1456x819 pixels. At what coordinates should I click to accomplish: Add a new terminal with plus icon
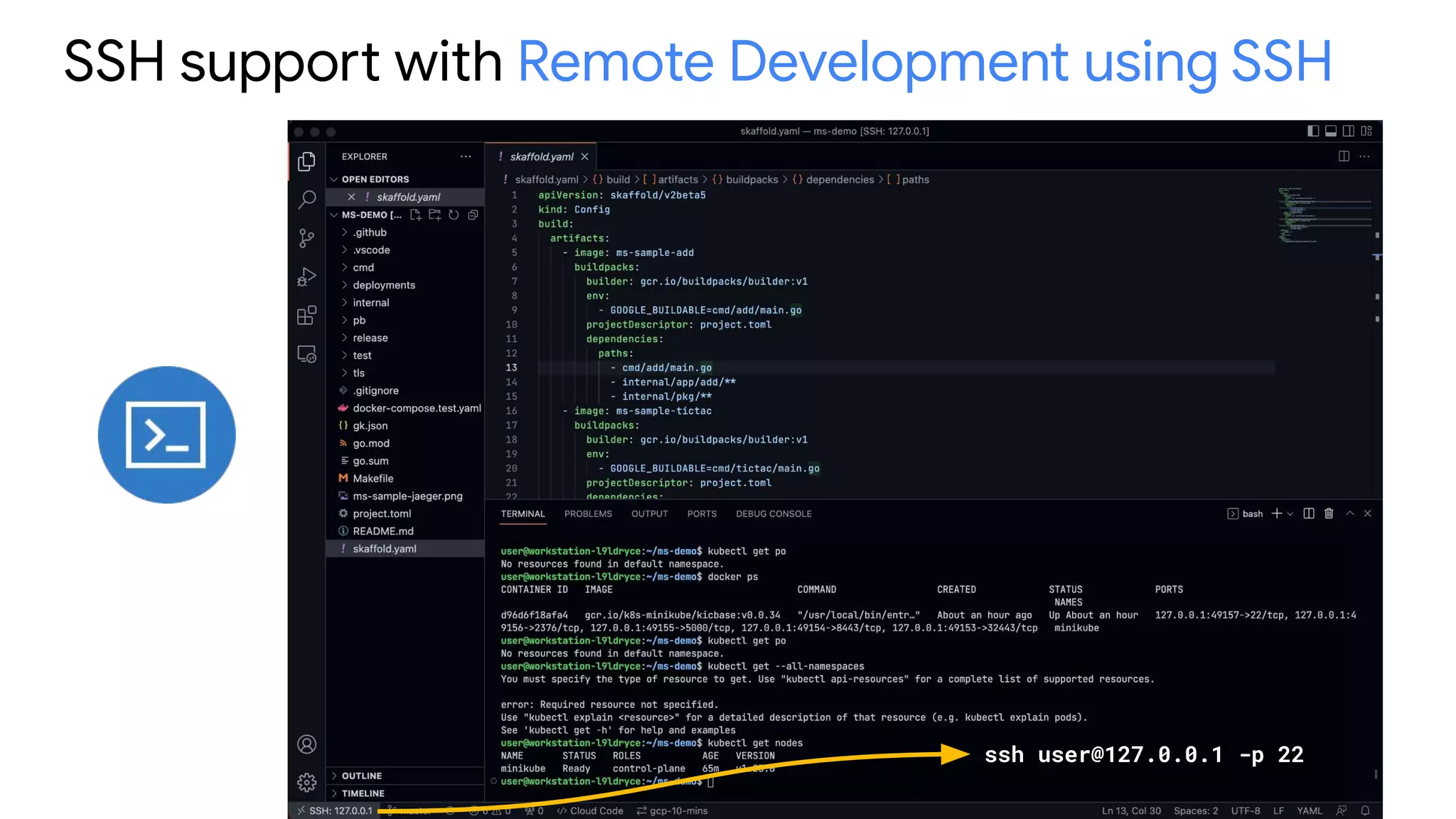pyautogui.click(x=1277, y=513)
